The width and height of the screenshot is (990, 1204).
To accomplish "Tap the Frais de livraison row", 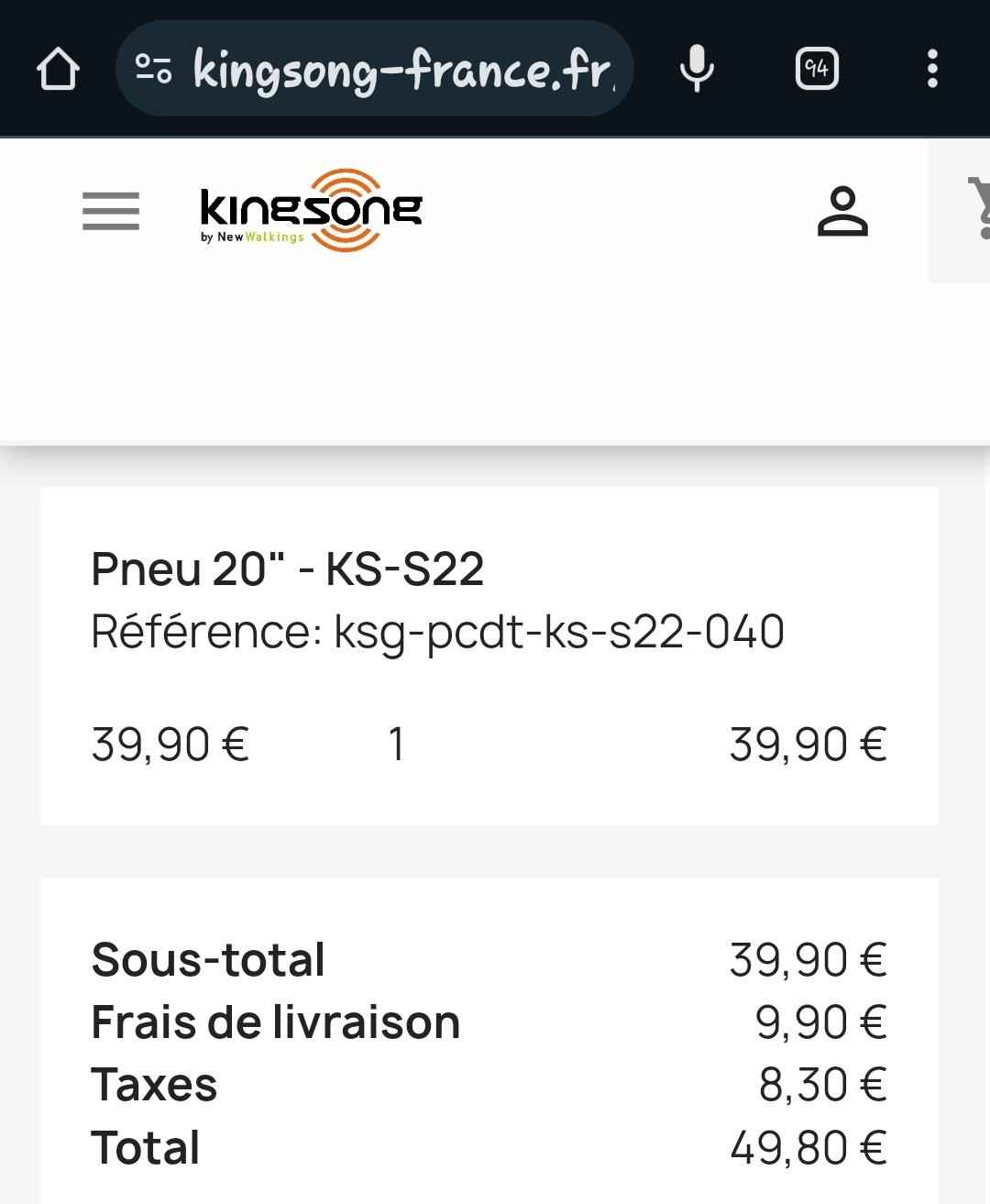I will point(489,1022).
